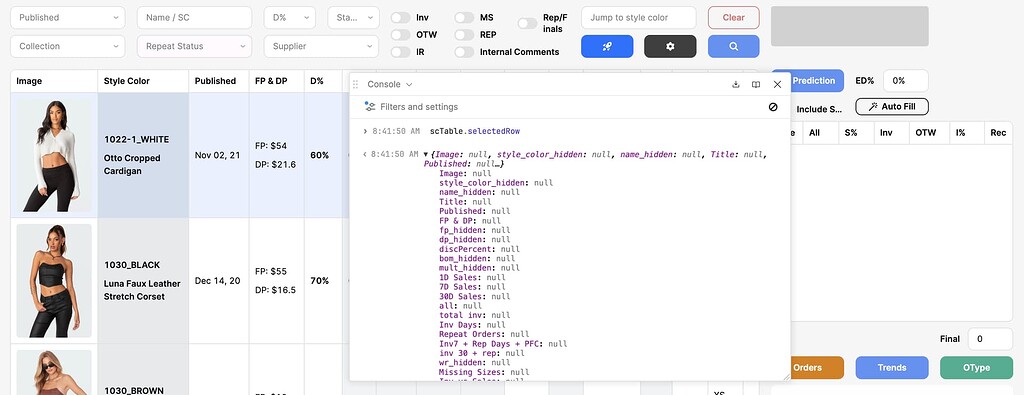1024x395 pixels.
Task: Open the Repeat Status dropdown
Action: click(x=194, y=46)
